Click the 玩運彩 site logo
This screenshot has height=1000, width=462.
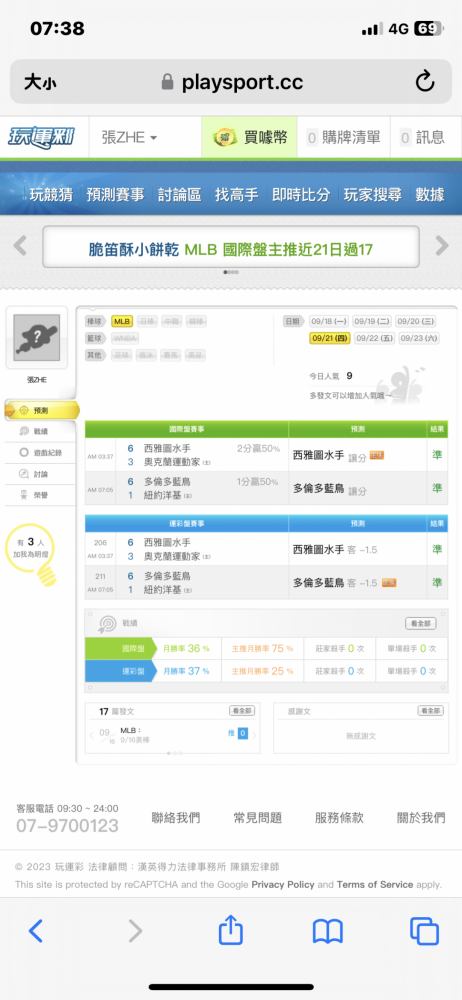(x=41, y=136)
